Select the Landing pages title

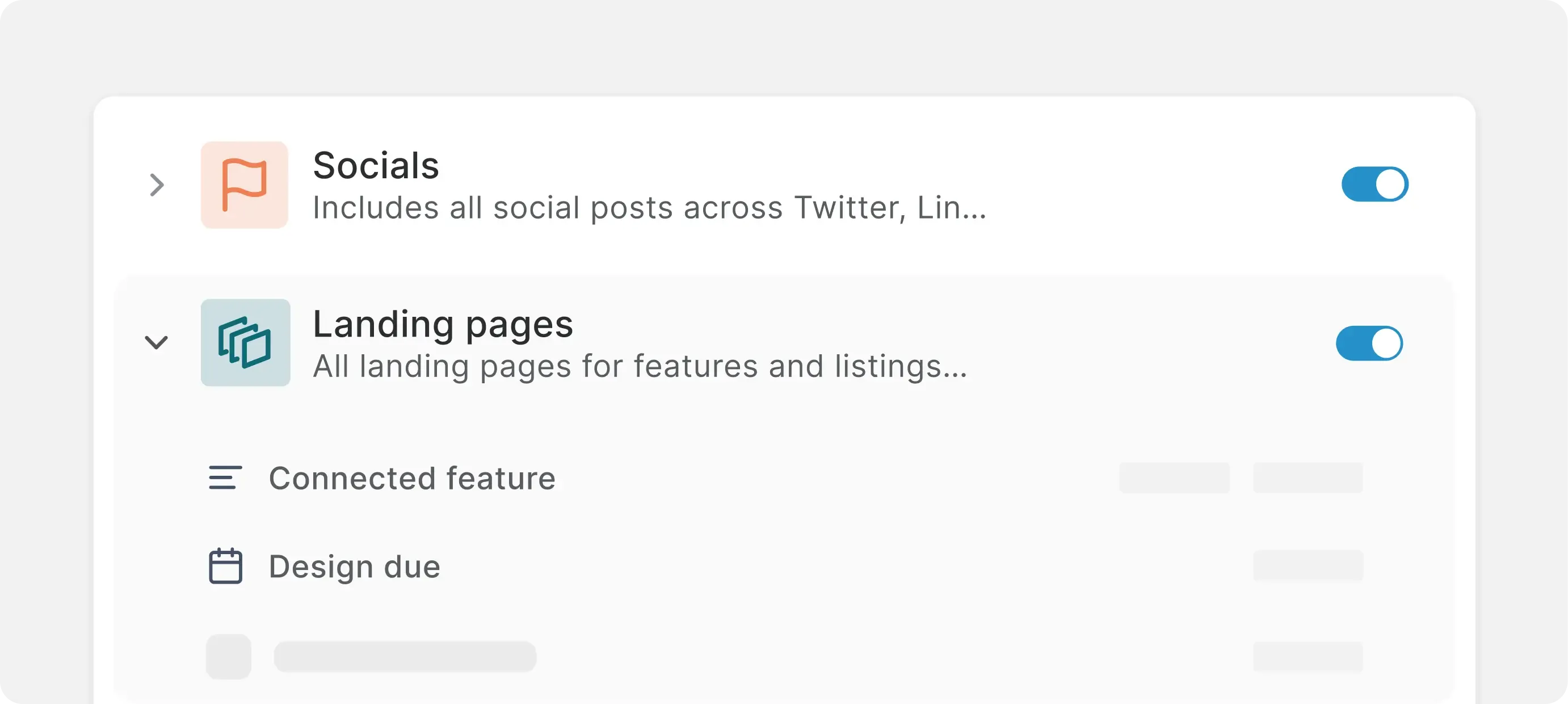(443, 324)
